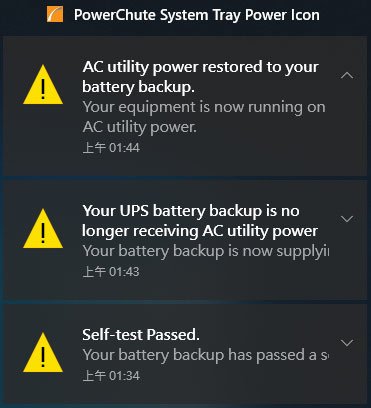Expand the Self-test Passed notification

click(x=347, y=343)
